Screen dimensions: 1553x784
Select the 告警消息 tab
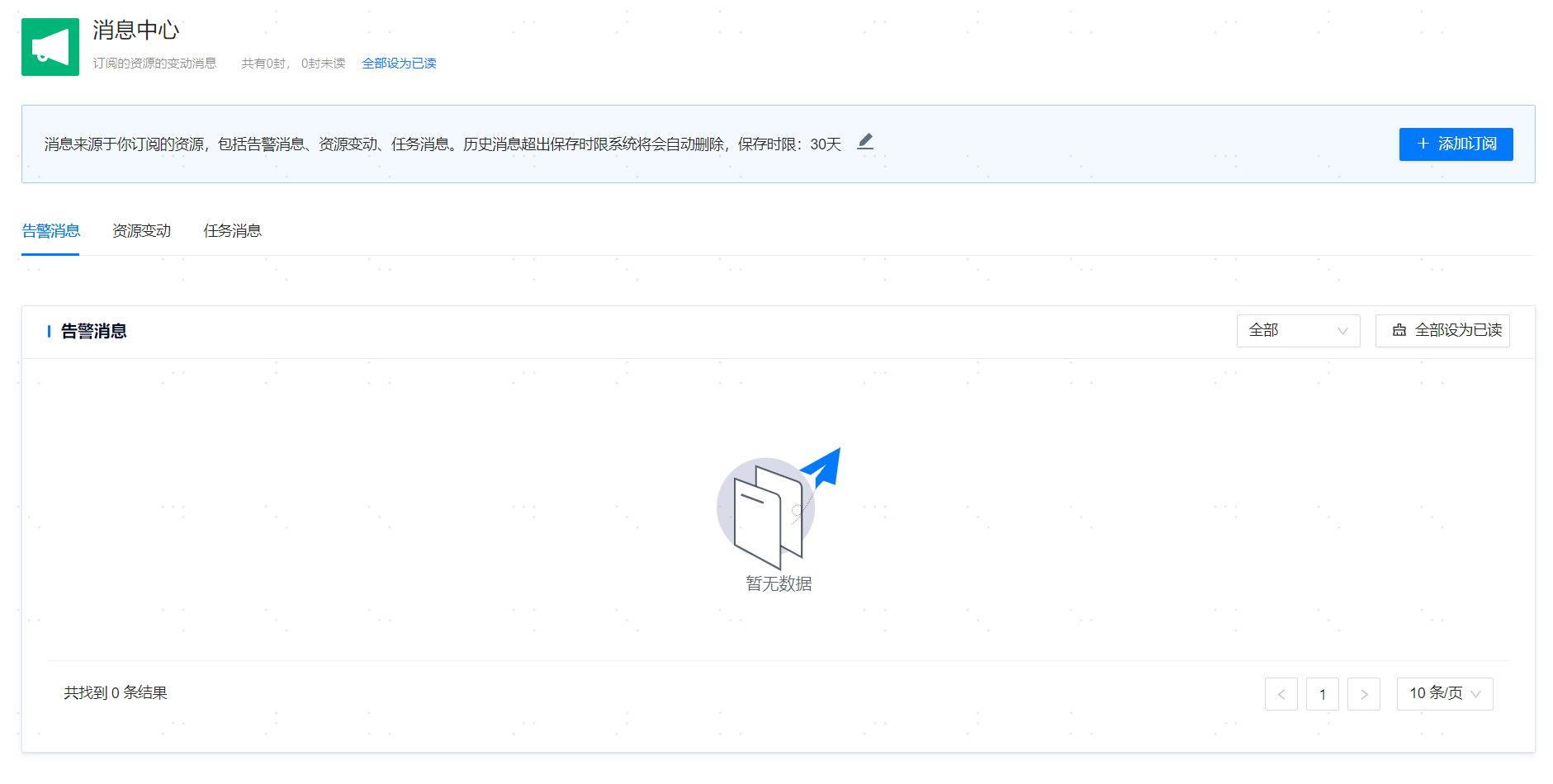pyautogui.click(x=50, y=231)
